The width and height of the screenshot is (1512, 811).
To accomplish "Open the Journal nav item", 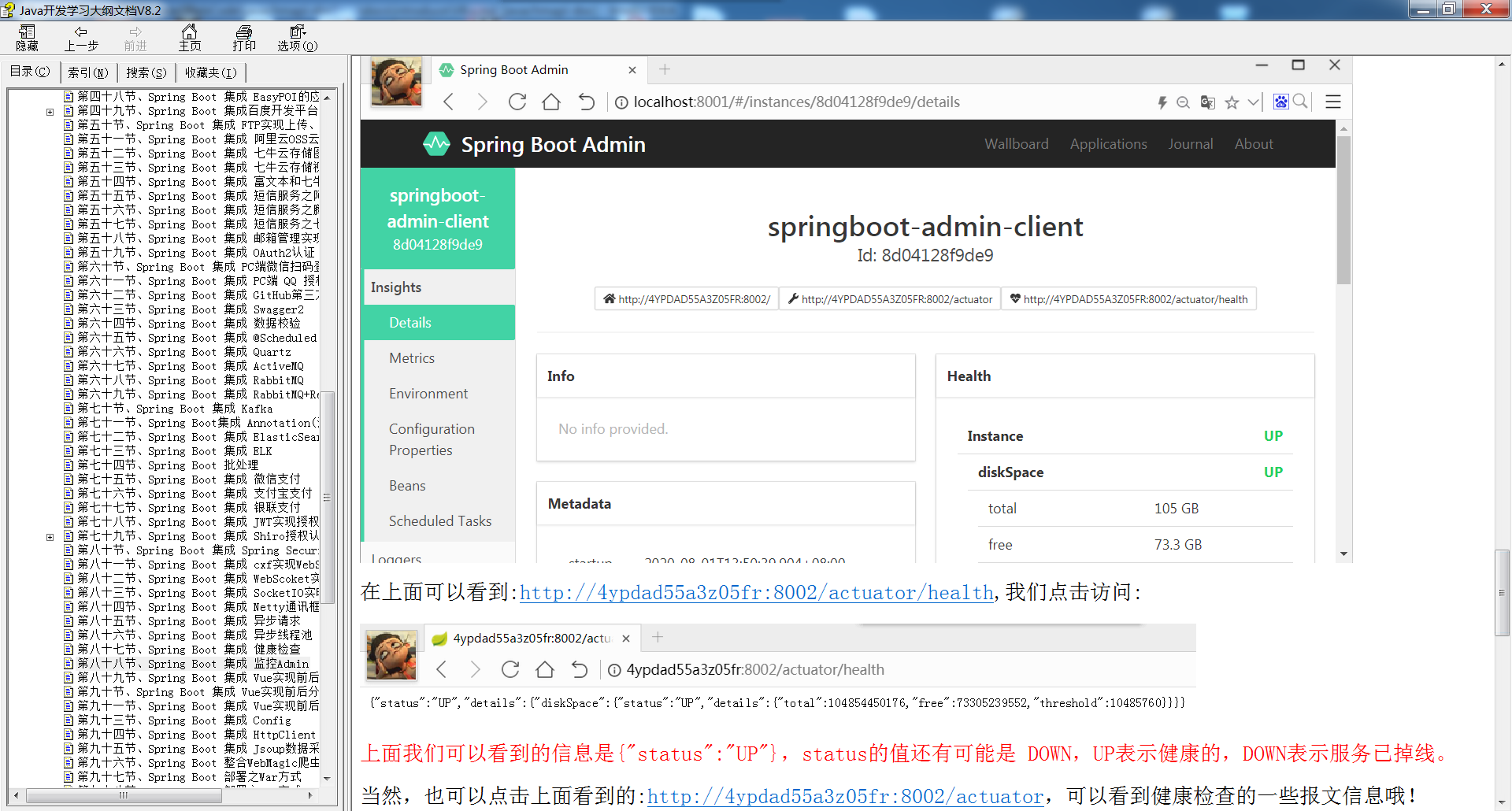I will click(1190, 144).
